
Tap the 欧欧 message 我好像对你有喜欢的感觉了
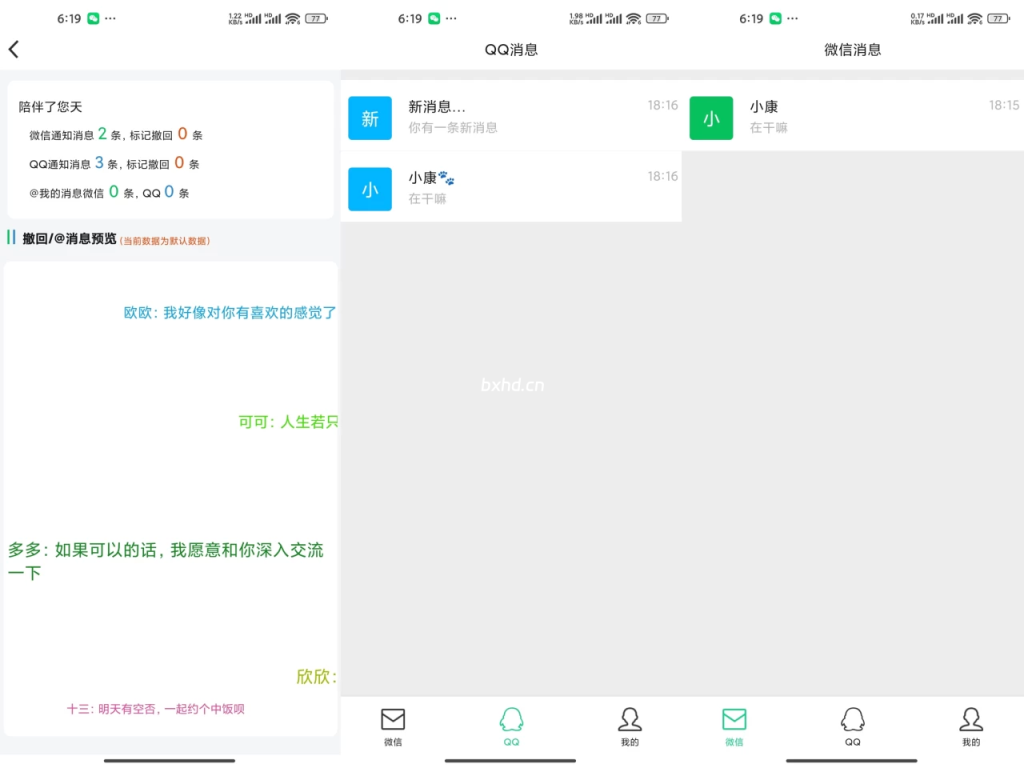click(x=230, y=313)
